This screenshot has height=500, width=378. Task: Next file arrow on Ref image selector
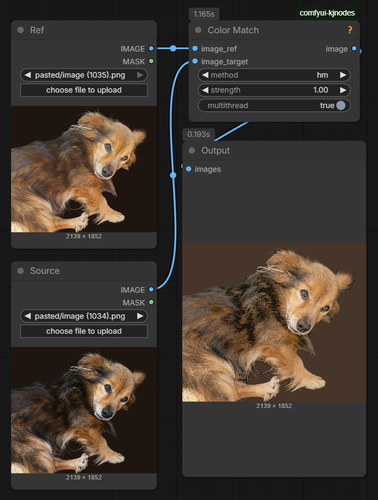[x=140, y=75]
